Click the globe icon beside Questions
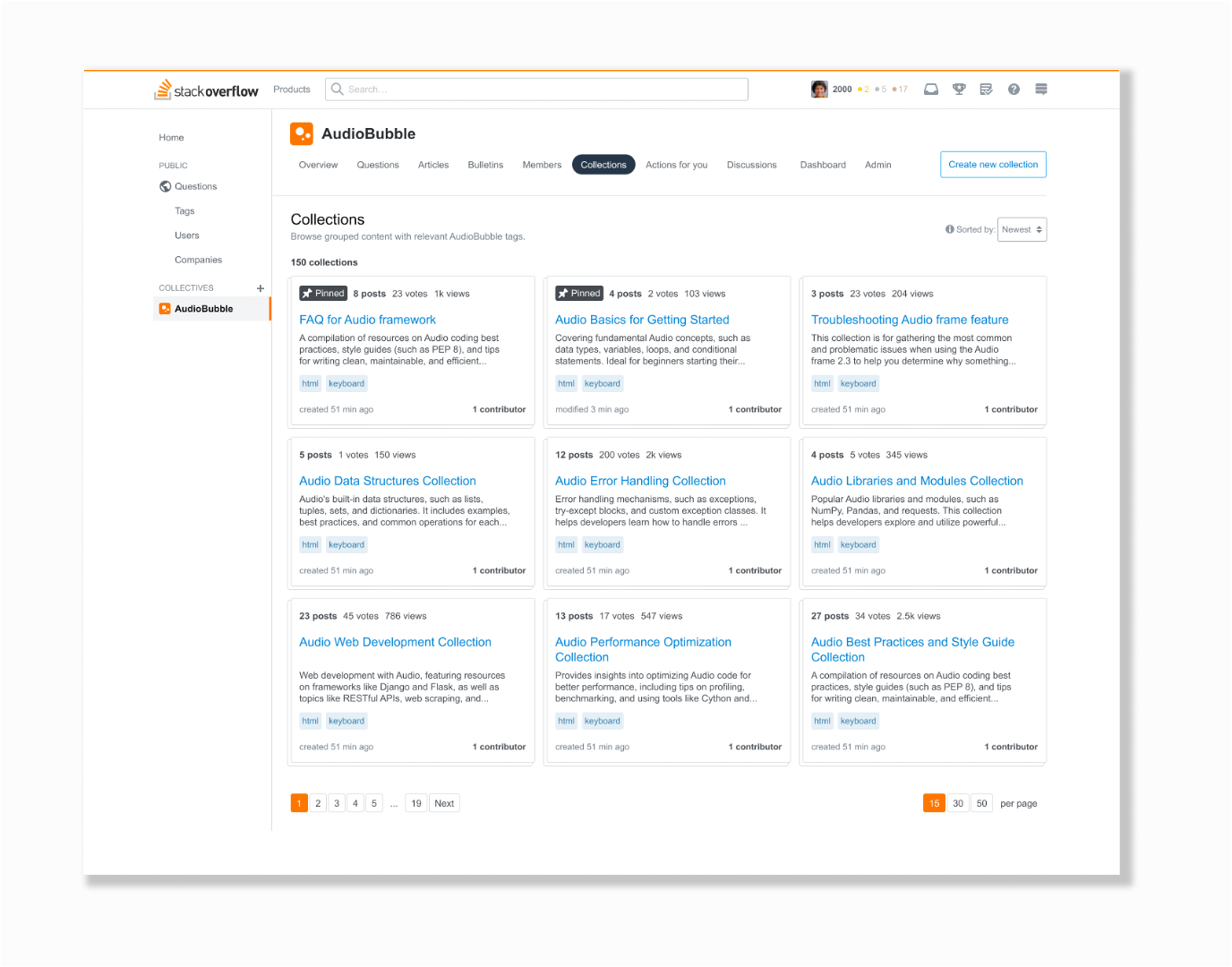The height and width of the screenshot is (967, 1232). click(165, 186)
